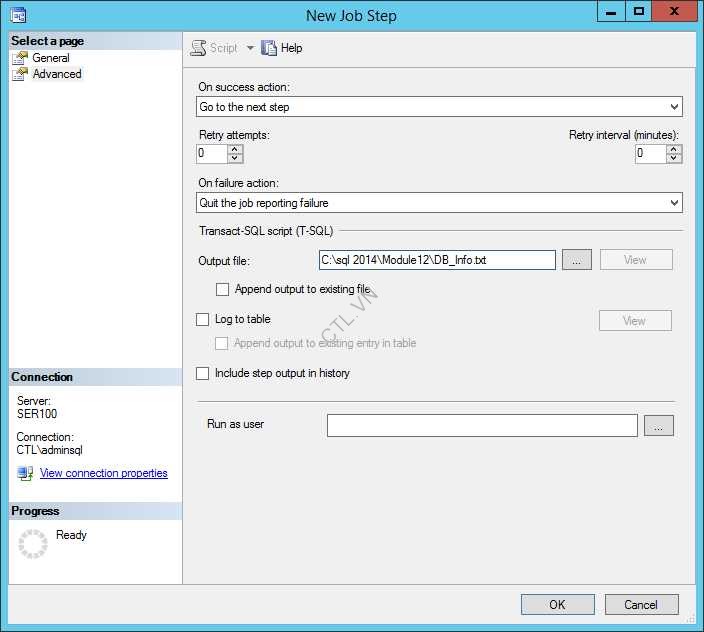This screenshot has height=632, width=704.
Task: Click the General page icon
Action: [x=20, y=58]
